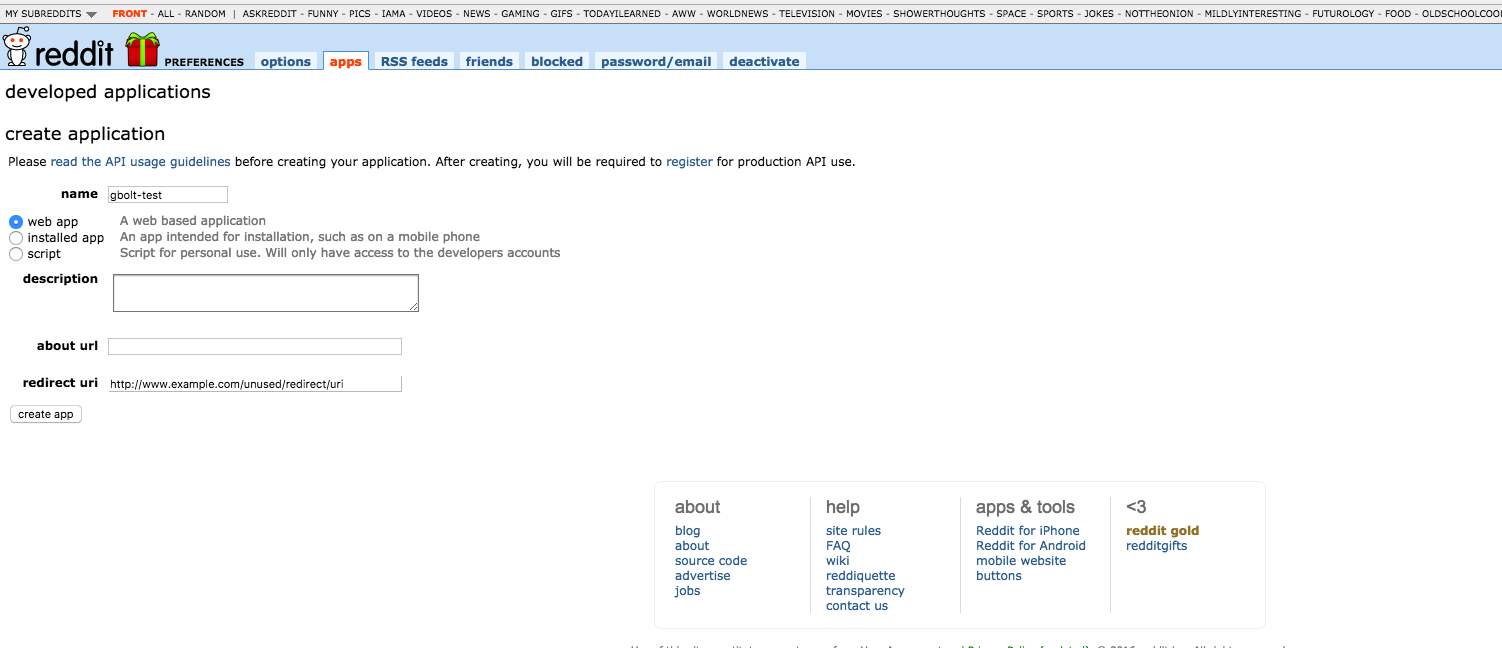This screenshot has height=648, width=1502.
Task: Switch to the options tab
Action: coord(286,61)
